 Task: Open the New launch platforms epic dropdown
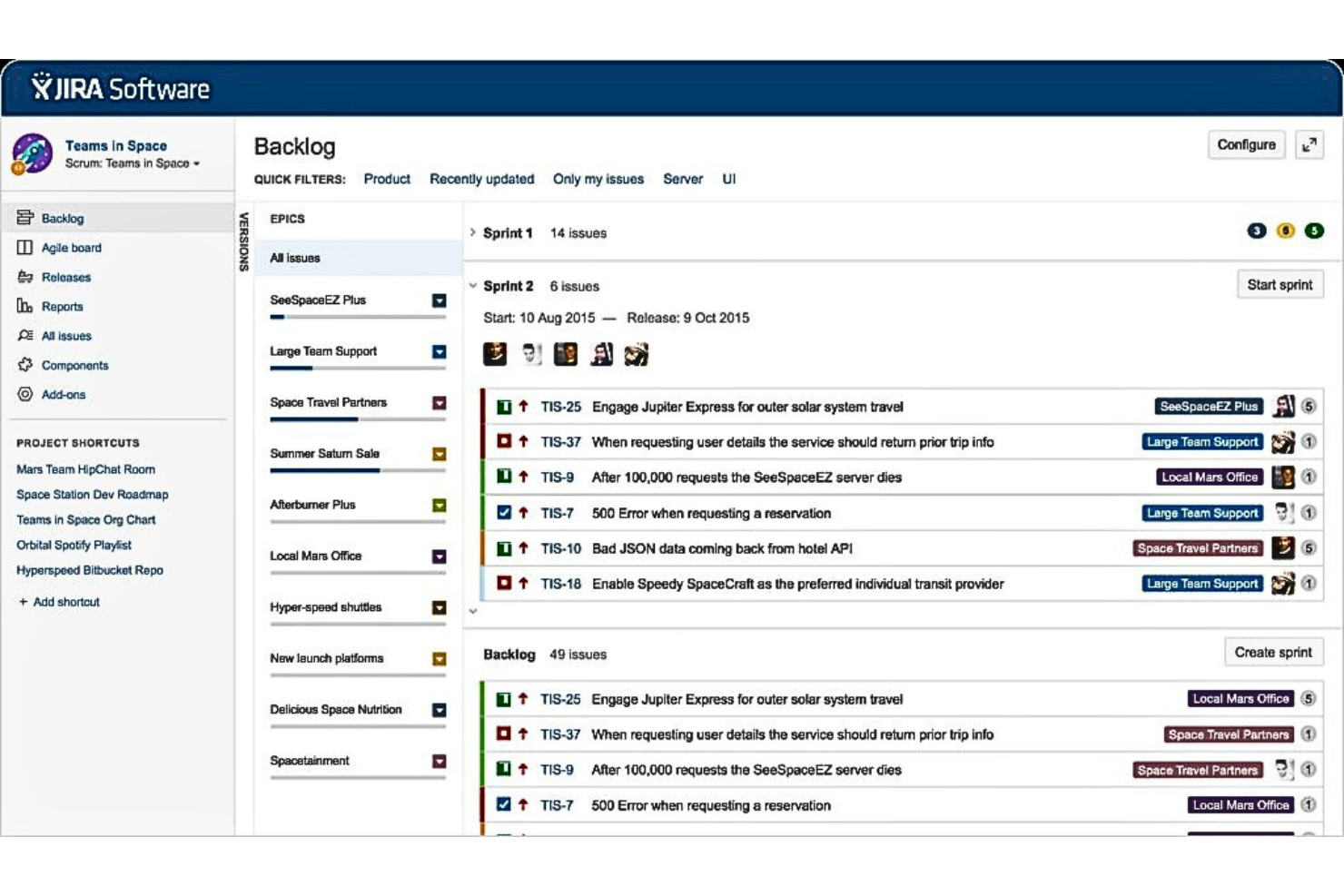[x=440, y=659]
